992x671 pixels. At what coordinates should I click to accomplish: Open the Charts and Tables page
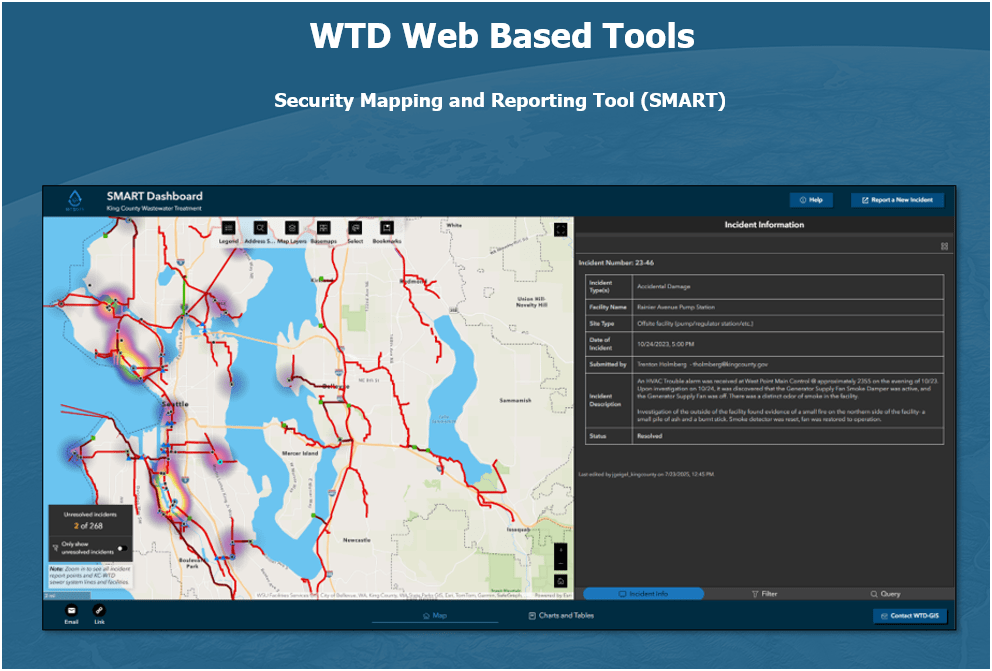[x=561, y=615]
